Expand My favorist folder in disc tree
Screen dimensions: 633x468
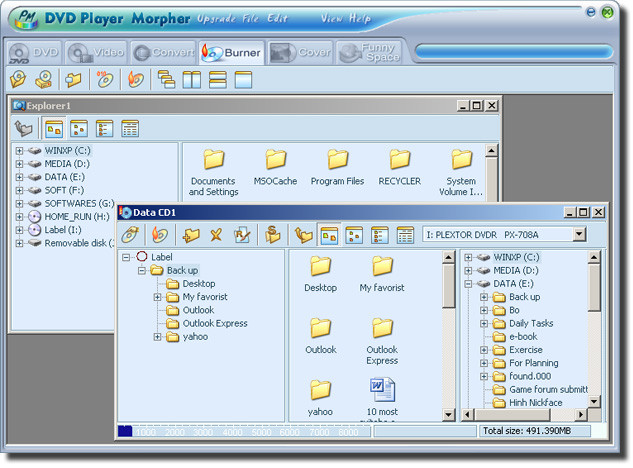(157, 297)
